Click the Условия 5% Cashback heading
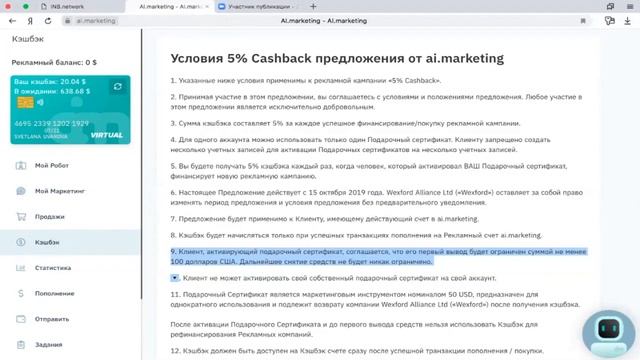 (x=337, y=58)
